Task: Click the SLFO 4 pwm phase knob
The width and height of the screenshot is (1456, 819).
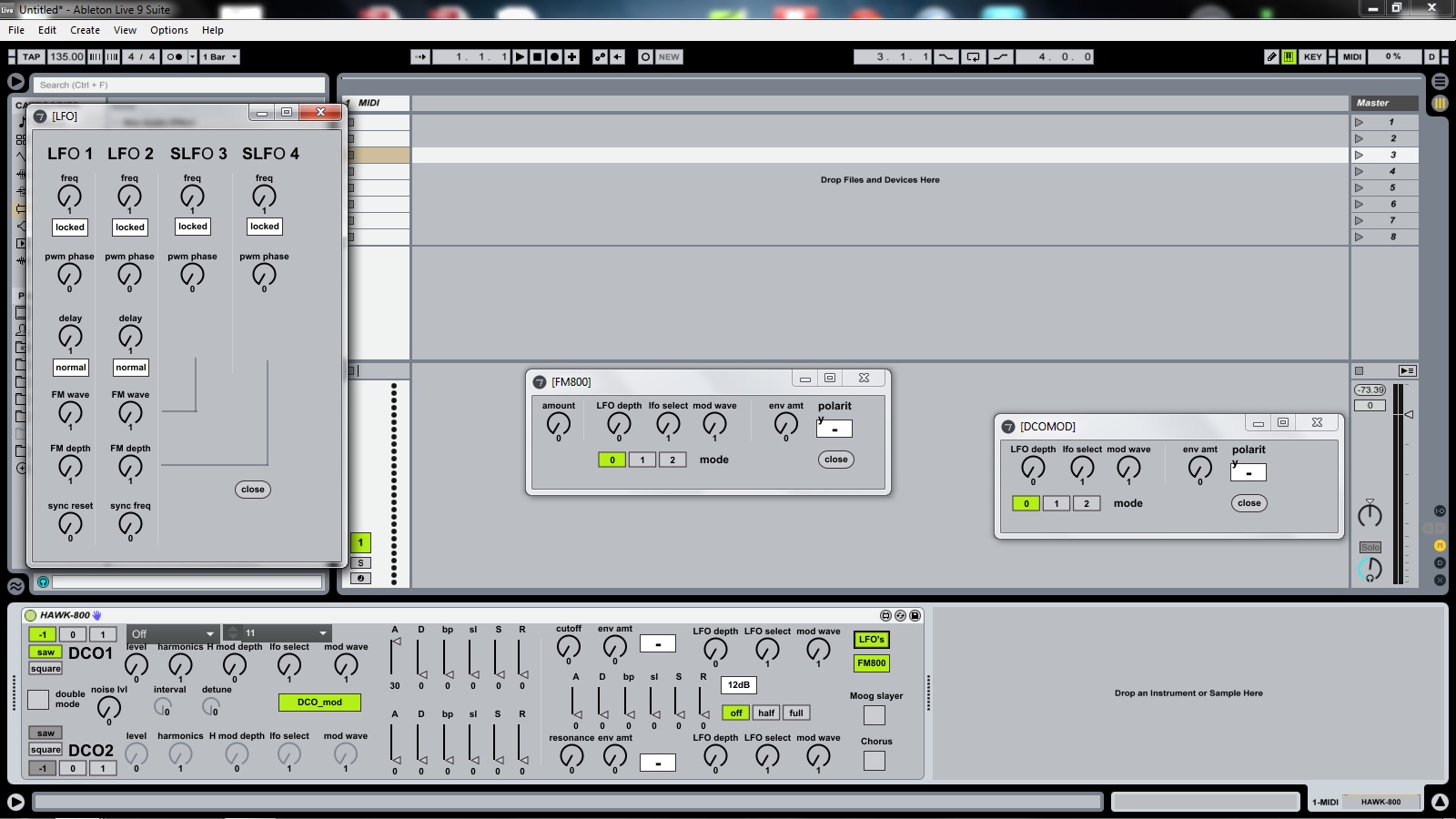Action: 264,274
